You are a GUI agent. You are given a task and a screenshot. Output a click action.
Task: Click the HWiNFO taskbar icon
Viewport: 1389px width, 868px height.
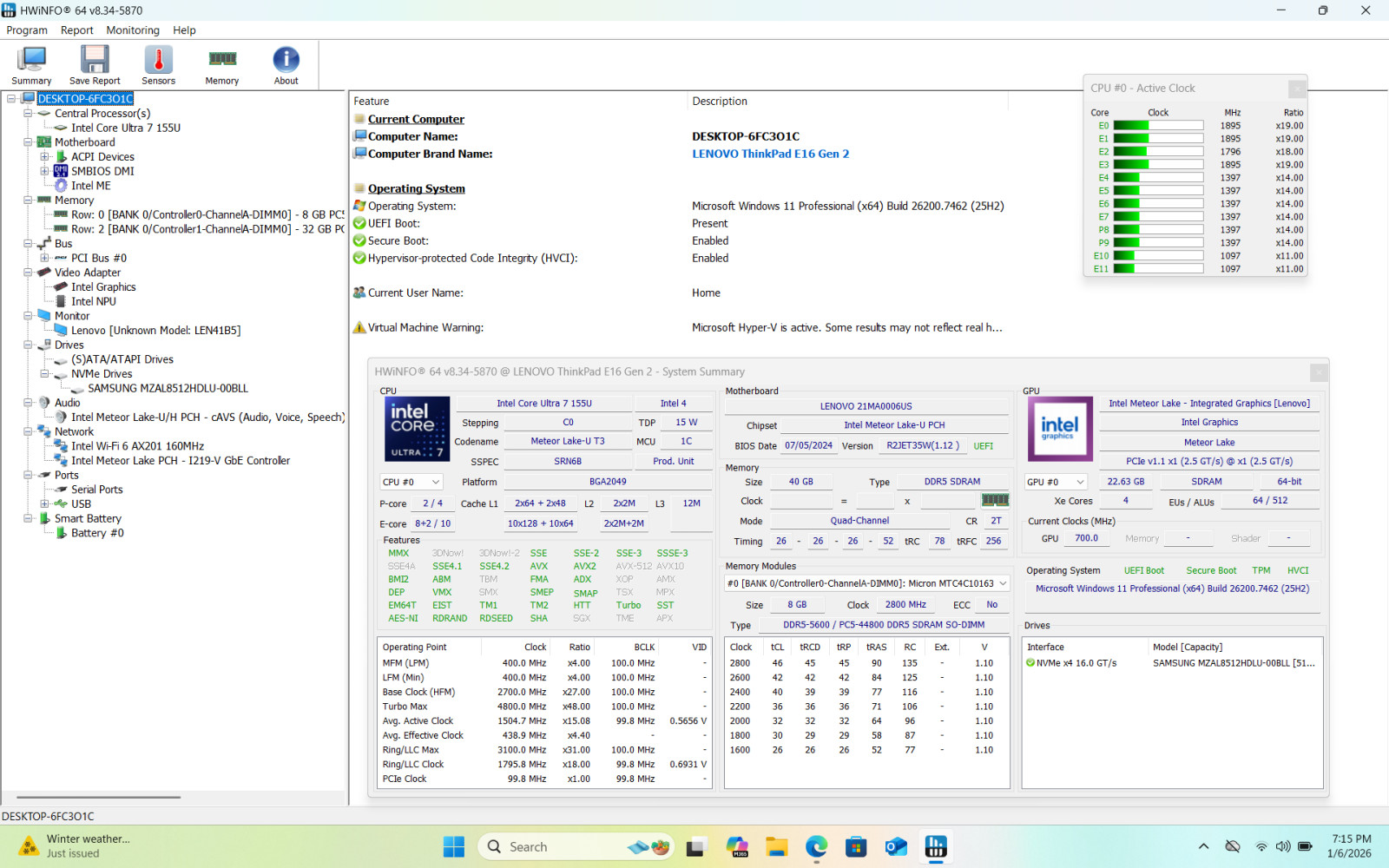[936, 846]
